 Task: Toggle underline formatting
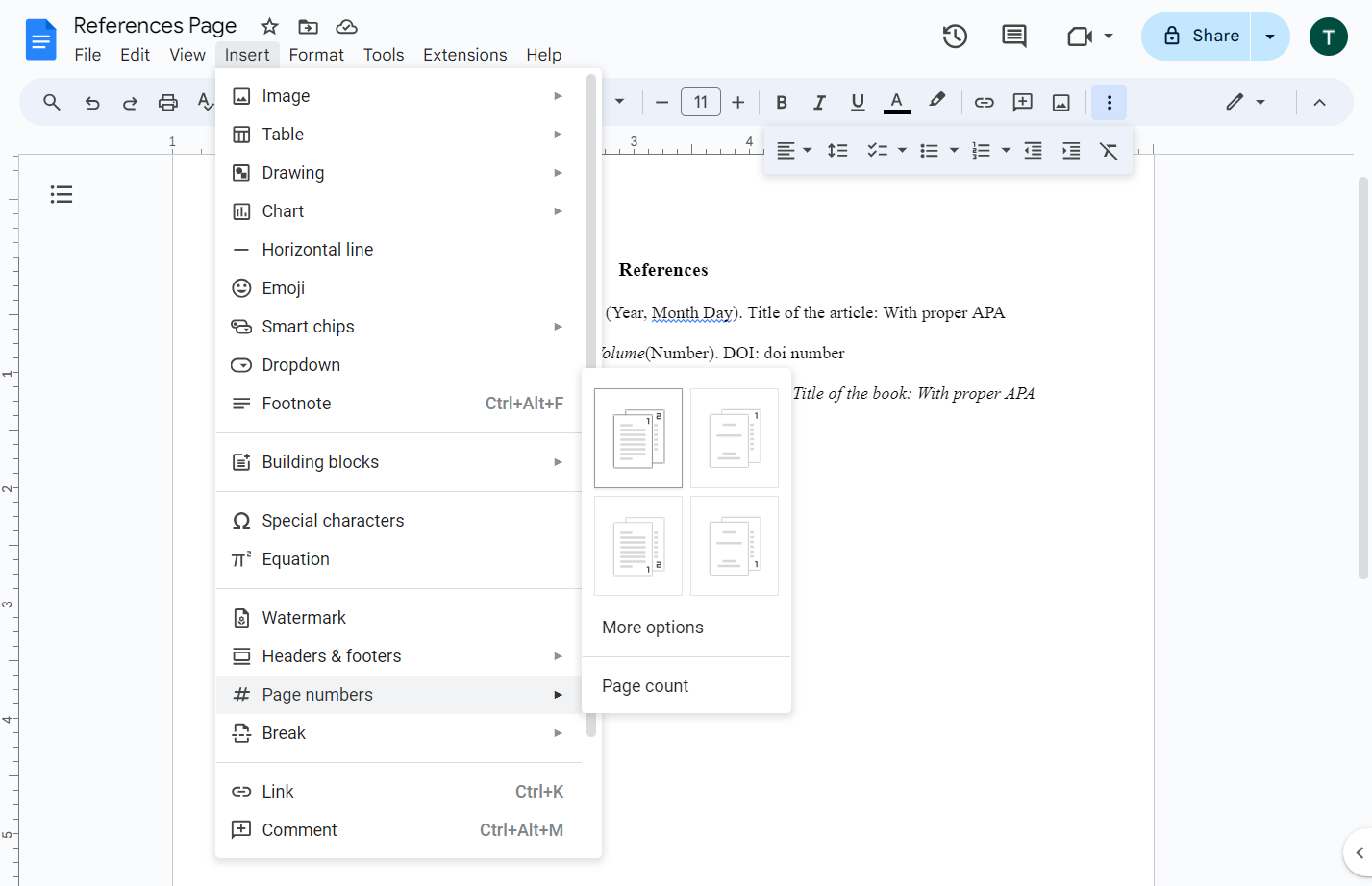[x=858, y=102]
